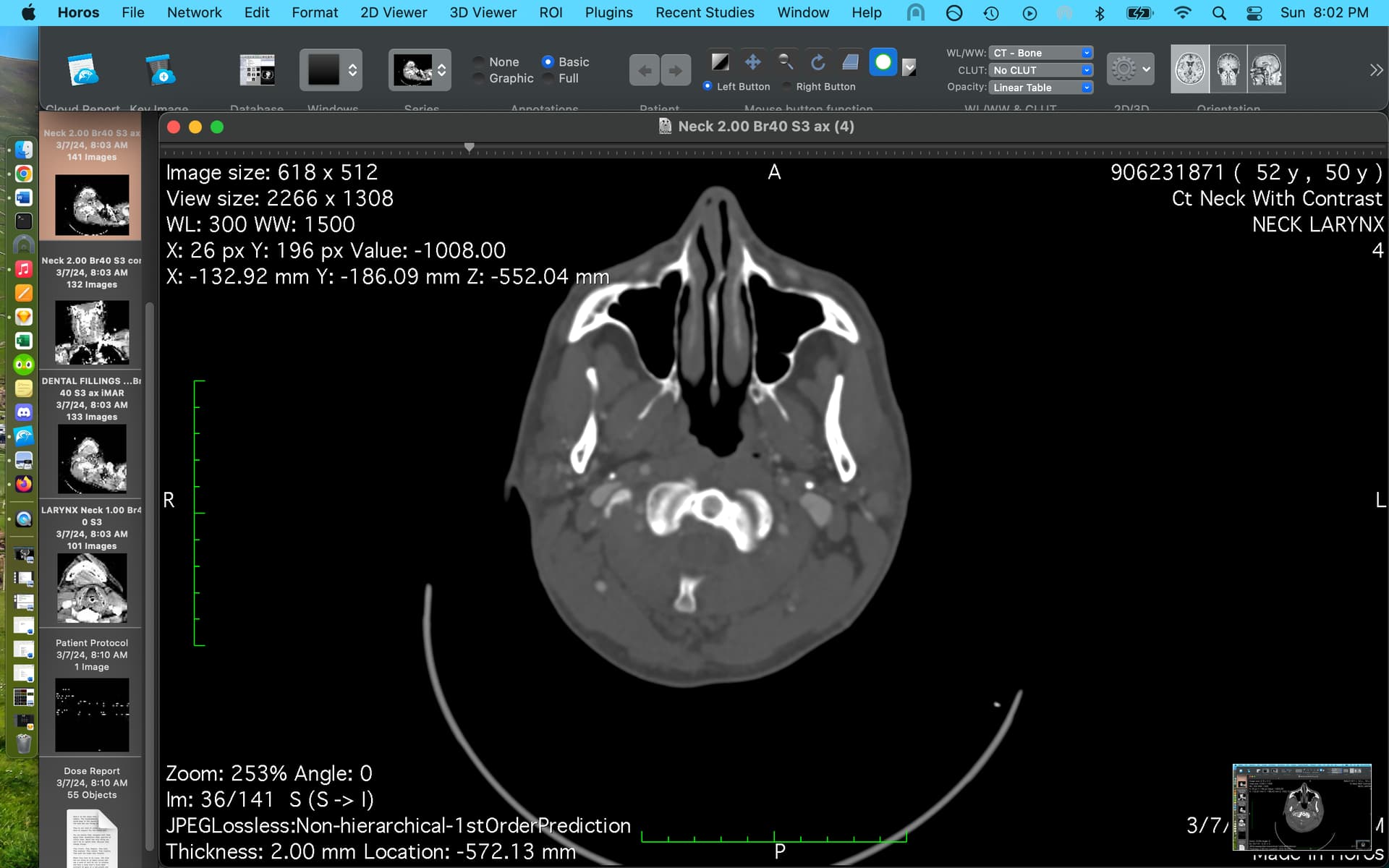Open LARYNX Neck 1.00 series thumbnail
The height and width of the screenshot is (868, 1389).
point(92,587)
